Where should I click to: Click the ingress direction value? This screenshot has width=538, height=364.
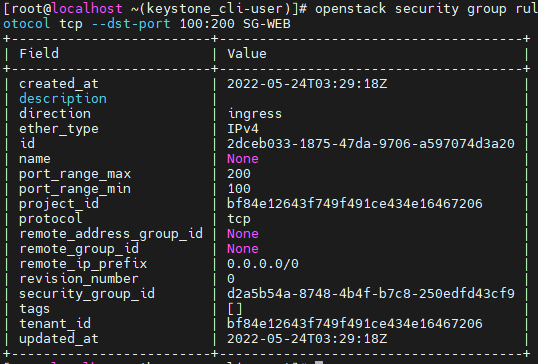click(255, 114)
